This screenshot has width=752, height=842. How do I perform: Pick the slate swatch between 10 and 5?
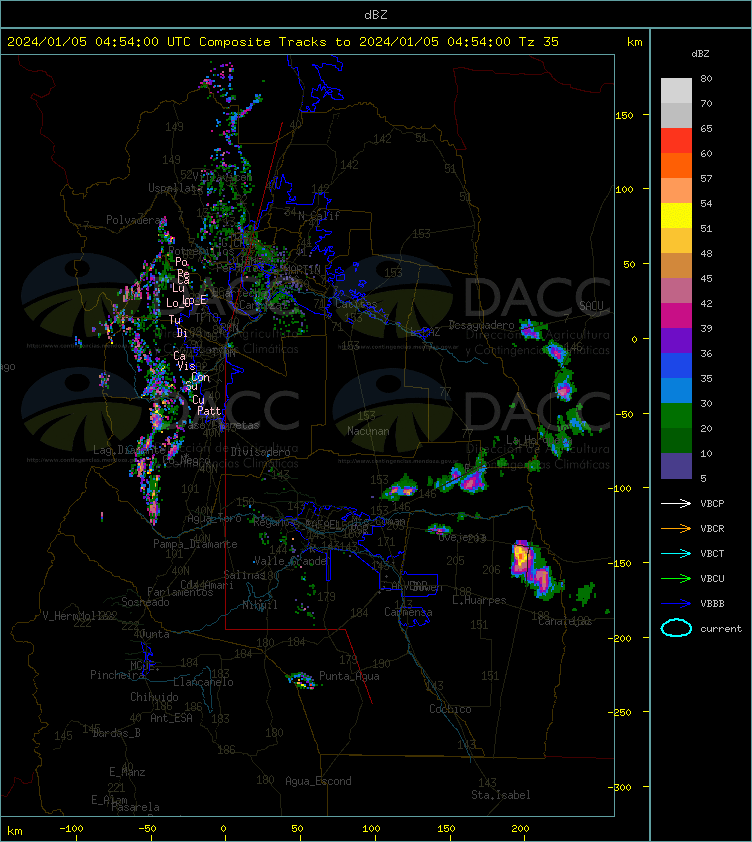pyautogui.click(x=676, y=466)
